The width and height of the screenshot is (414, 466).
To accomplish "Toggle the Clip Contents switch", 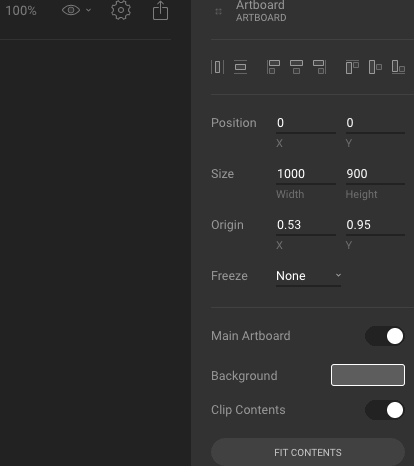I will (385, 410).
